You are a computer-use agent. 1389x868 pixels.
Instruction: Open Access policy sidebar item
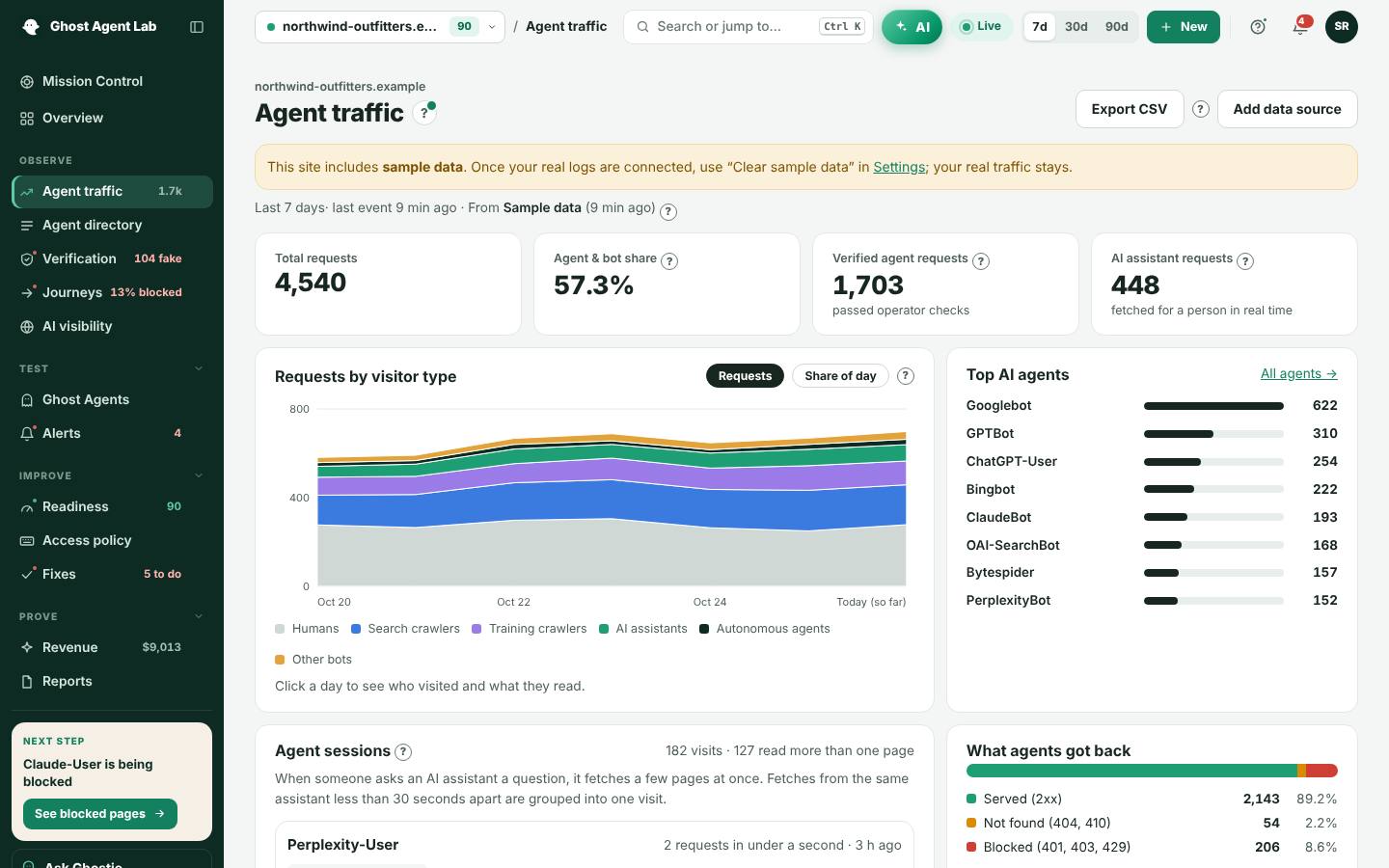click(x=112, y=541)
